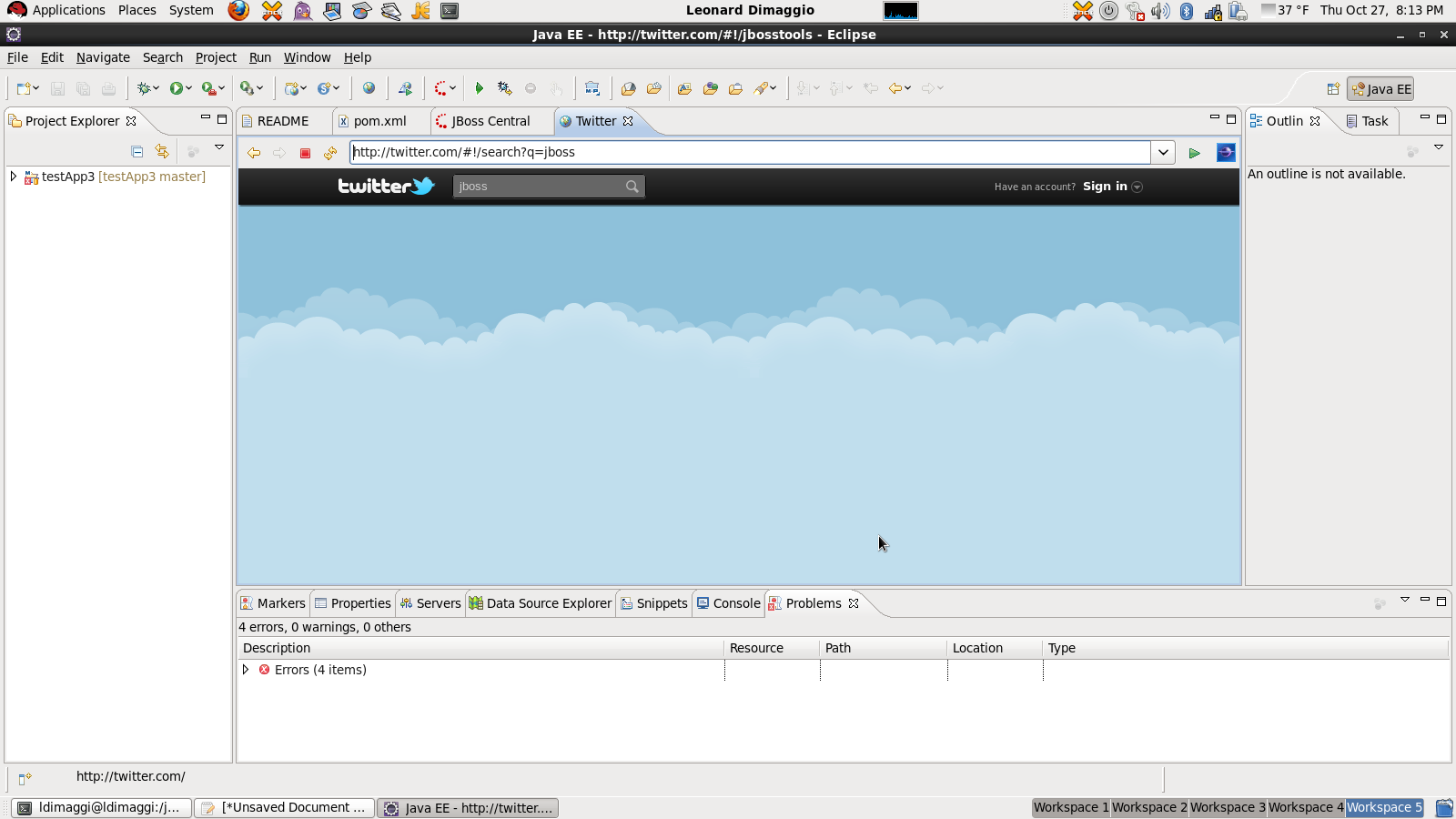The image size is (1456, 819).
Task: Open the Servers view tab
Action: (x=430, y=603)
